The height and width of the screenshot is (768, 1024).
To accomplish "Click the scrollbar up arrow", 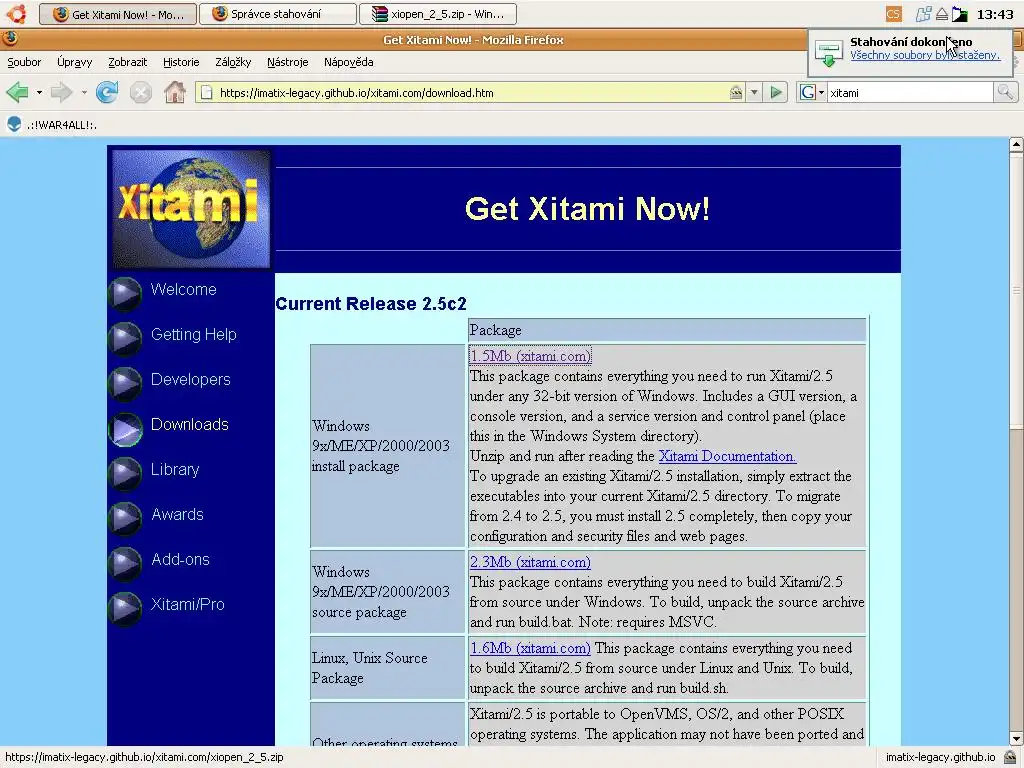I will (1016, 145).
